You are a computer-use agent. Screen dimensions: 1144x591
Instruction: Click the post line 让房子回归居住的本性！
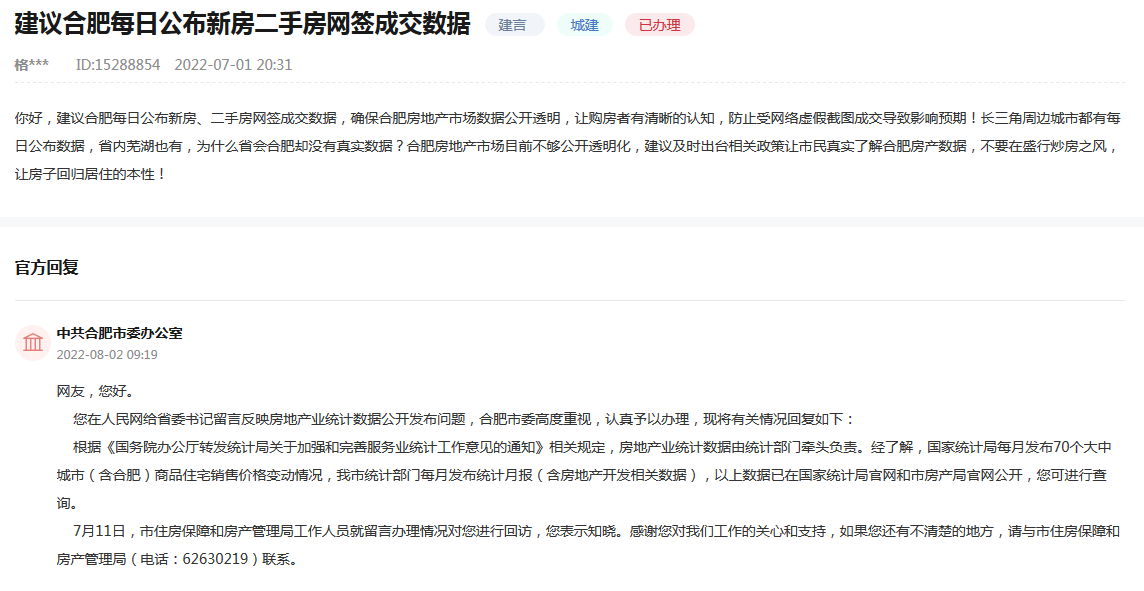tap(90, 174)
